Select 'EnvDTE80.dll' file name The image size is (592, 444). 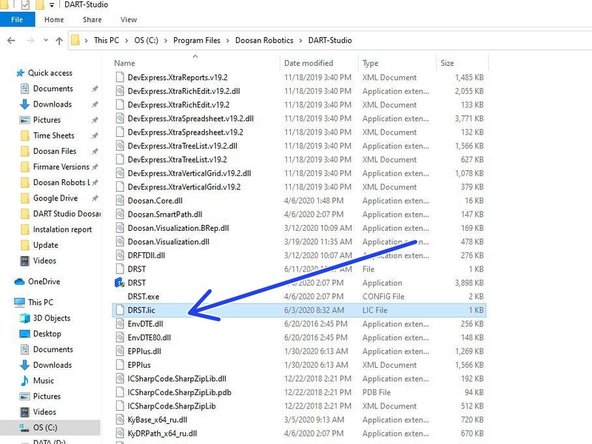pos(149,338)
